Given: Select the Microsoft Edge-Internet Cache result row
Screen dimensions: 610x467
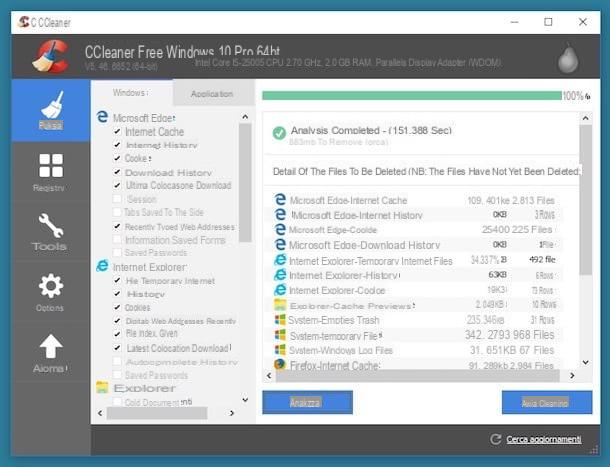Looking at the screenshot, I should (415, 200).
